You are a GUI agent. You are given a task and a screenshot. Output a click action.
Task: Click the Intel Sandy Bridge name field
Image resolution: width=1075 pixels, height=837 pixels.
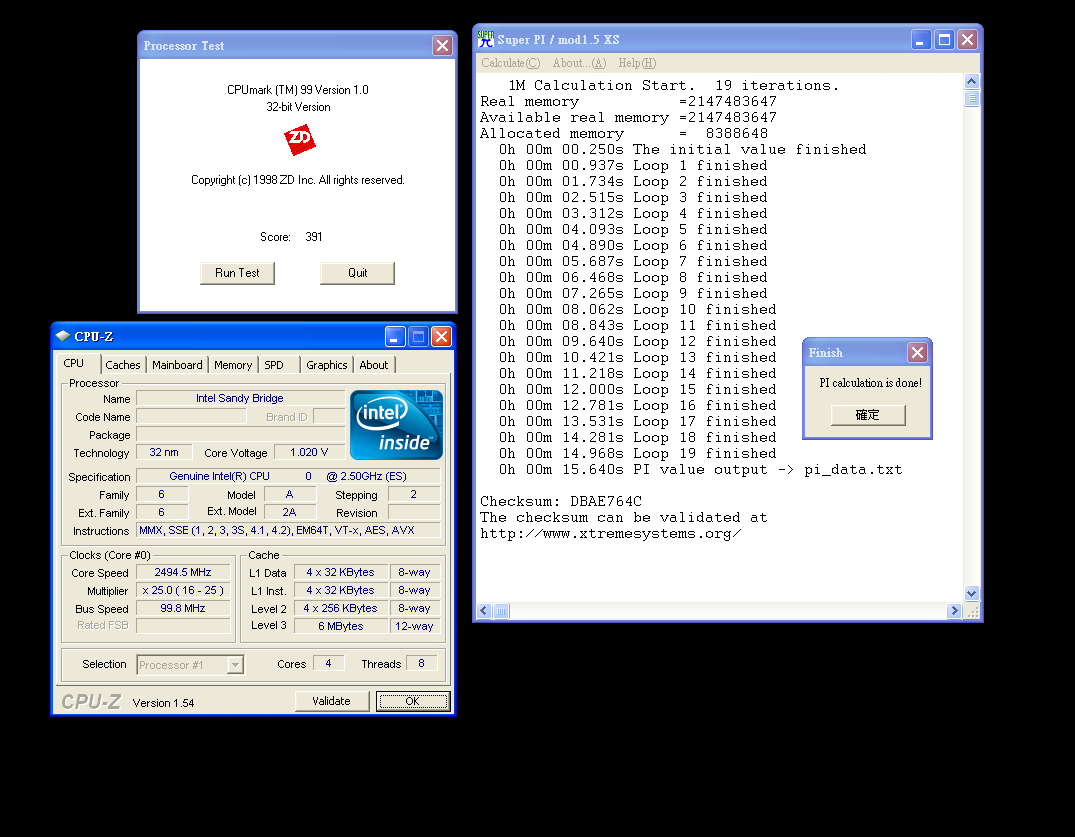240,398
